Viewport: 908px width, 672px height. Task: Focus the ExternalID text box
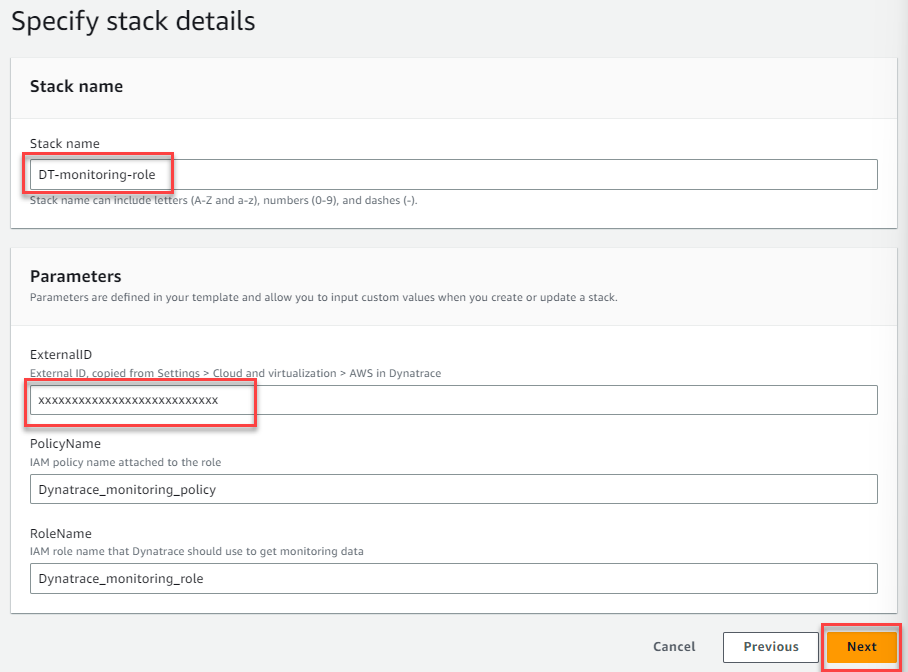[x=452, y=400]
